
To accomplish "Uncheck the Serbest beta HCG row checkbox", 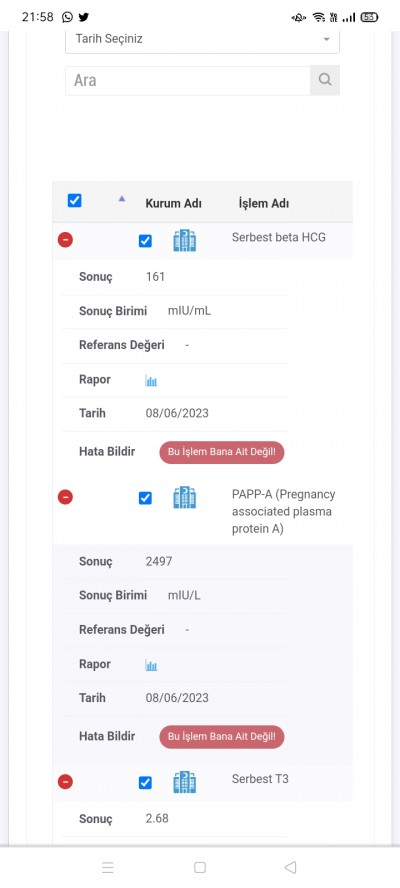I will [x=145, y=241].
